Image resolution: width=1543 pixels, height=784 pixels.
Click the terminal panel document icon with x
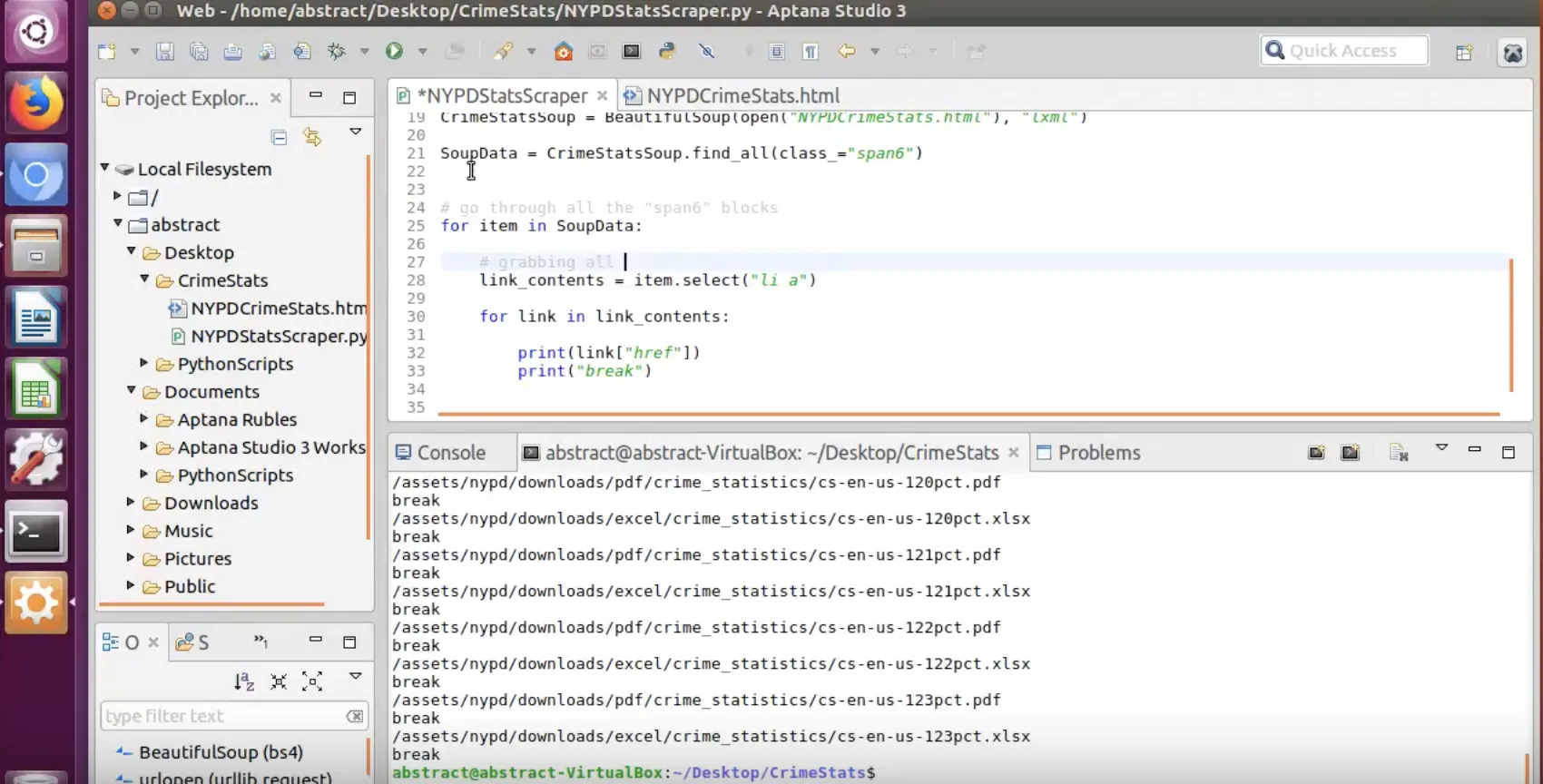pos(1399,453)
